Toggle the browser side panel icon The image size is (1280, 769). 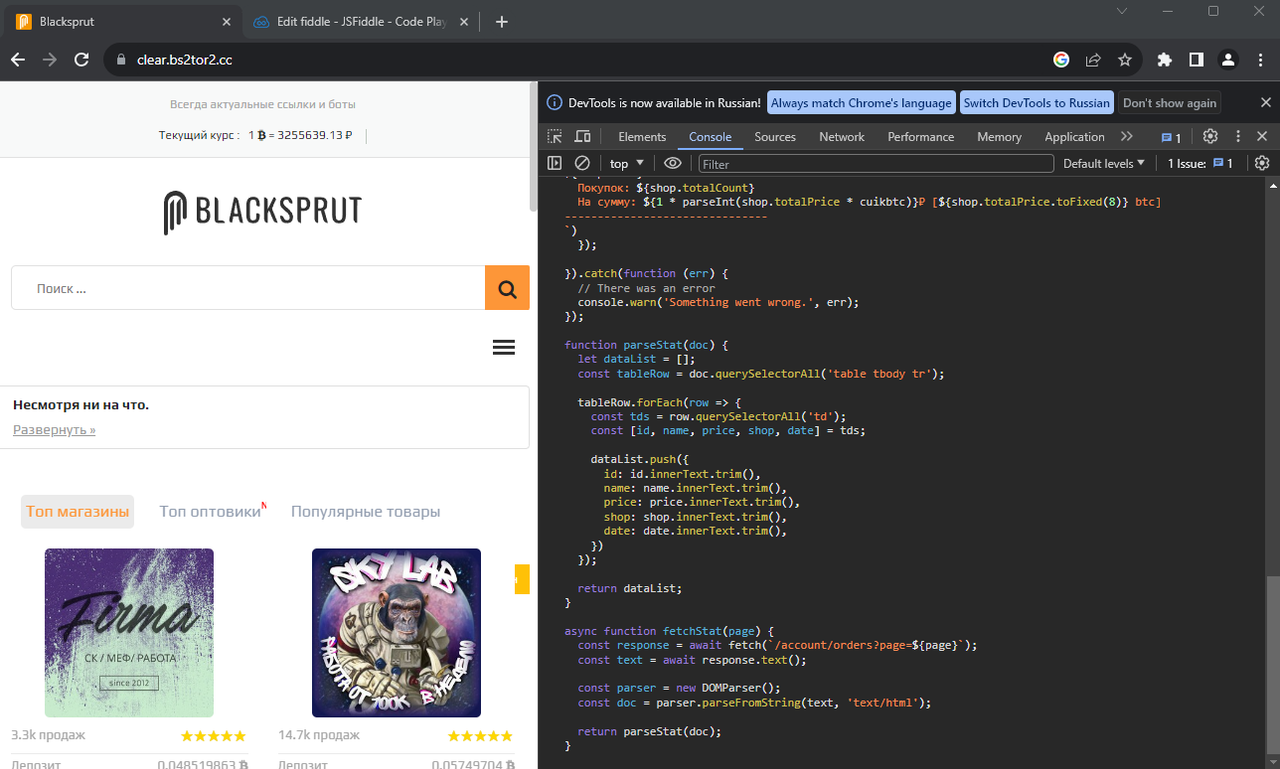[1196, 60]
